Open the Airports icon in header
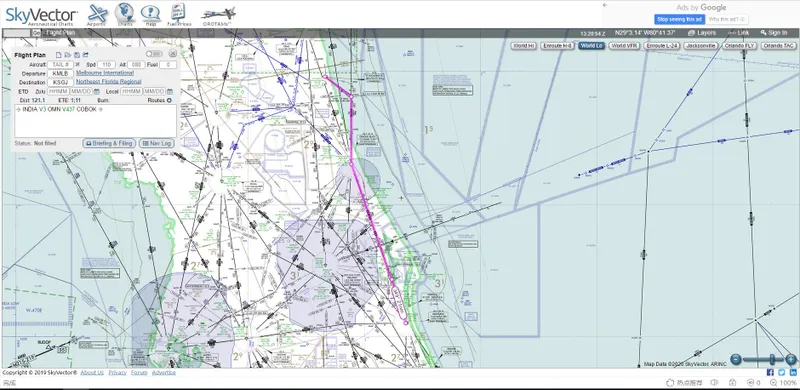The image size is (800, 390). coord(97,14)
